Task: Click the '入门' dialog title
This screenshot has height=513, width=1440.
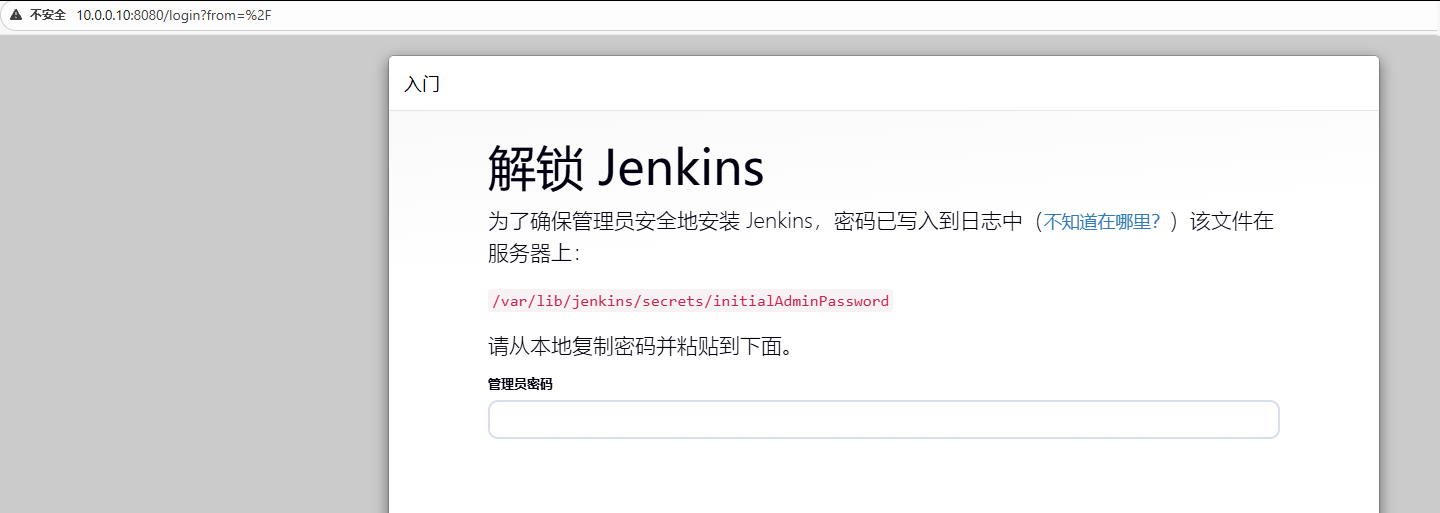Action: pos(422,84)
